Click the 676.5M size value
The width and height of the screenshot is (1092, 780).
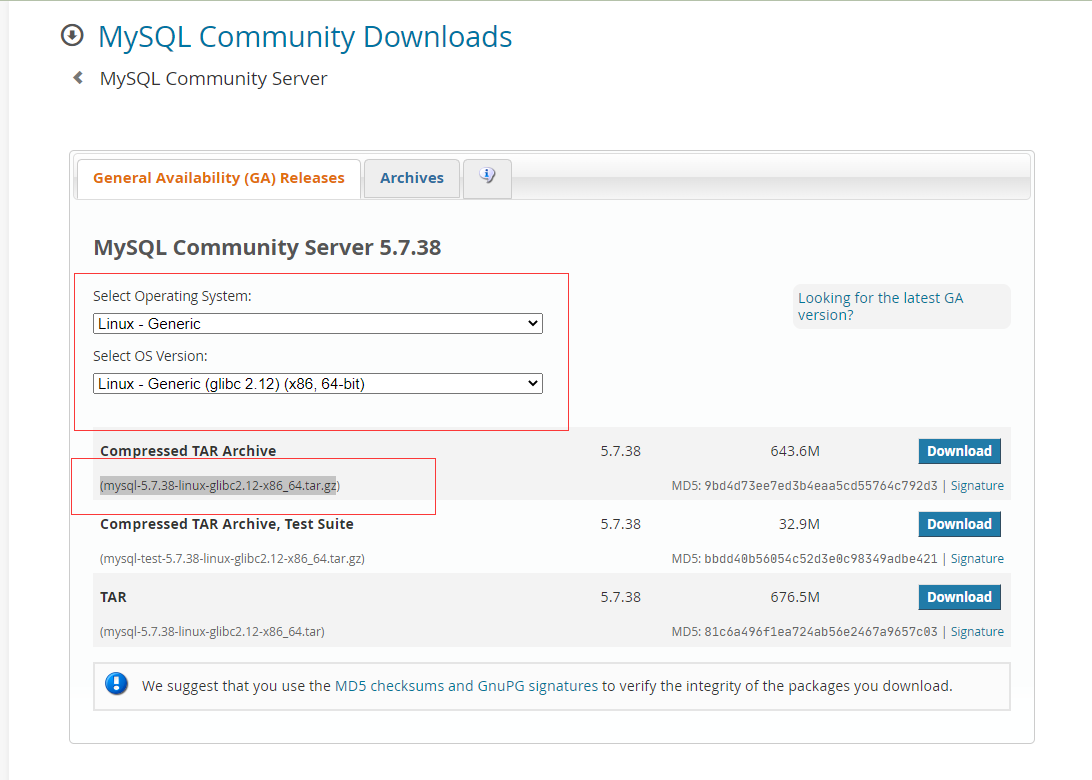pos(795,598)
